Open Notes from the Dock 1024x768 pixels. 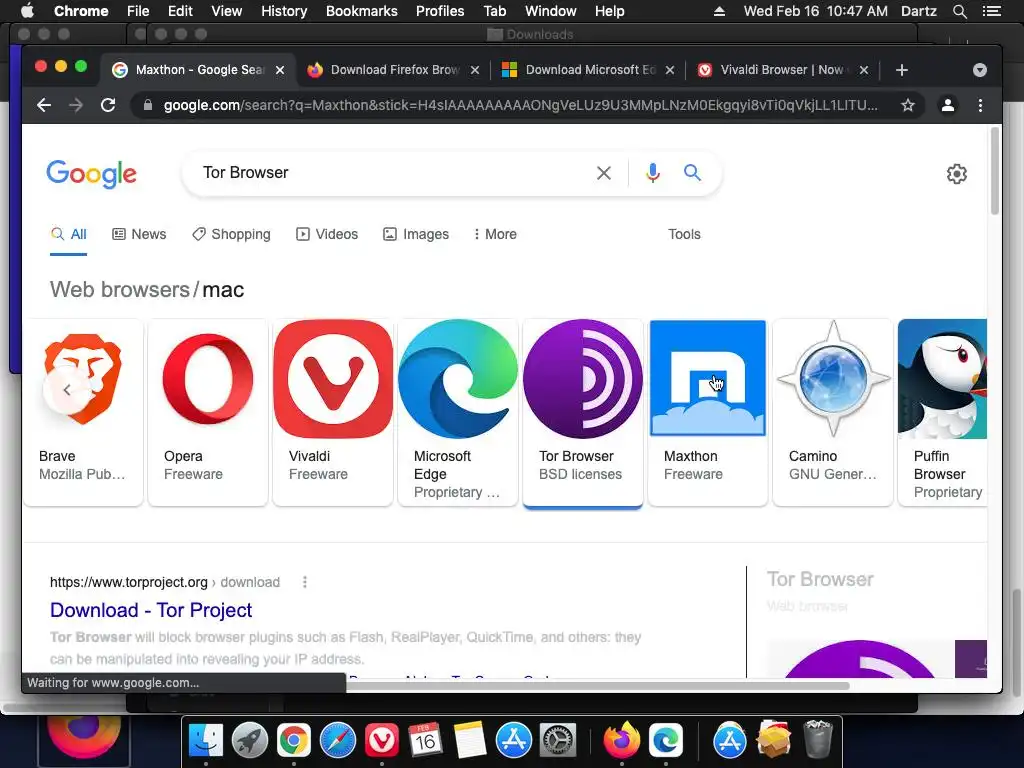[x=469, y=740]
